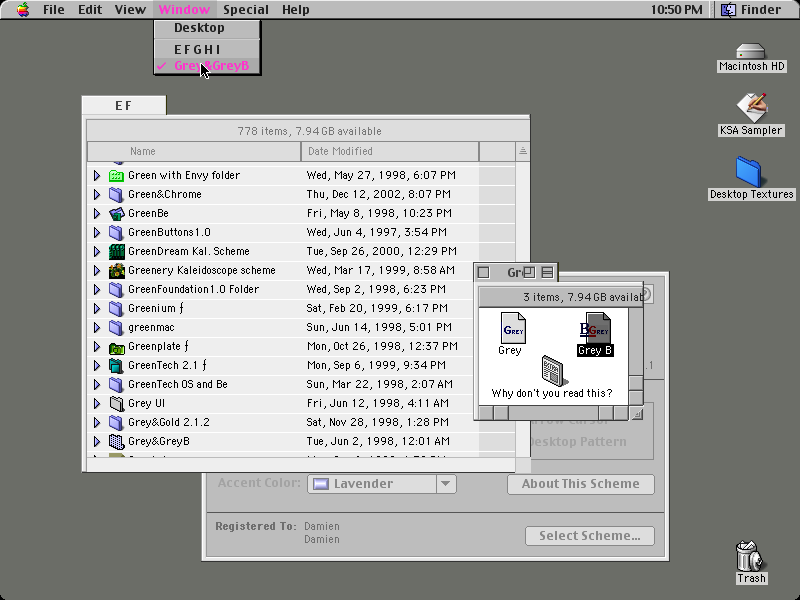Screen dimensions: 800x600
Task: Click the Accent Color lavender swatch
Action: pos(320,484)
